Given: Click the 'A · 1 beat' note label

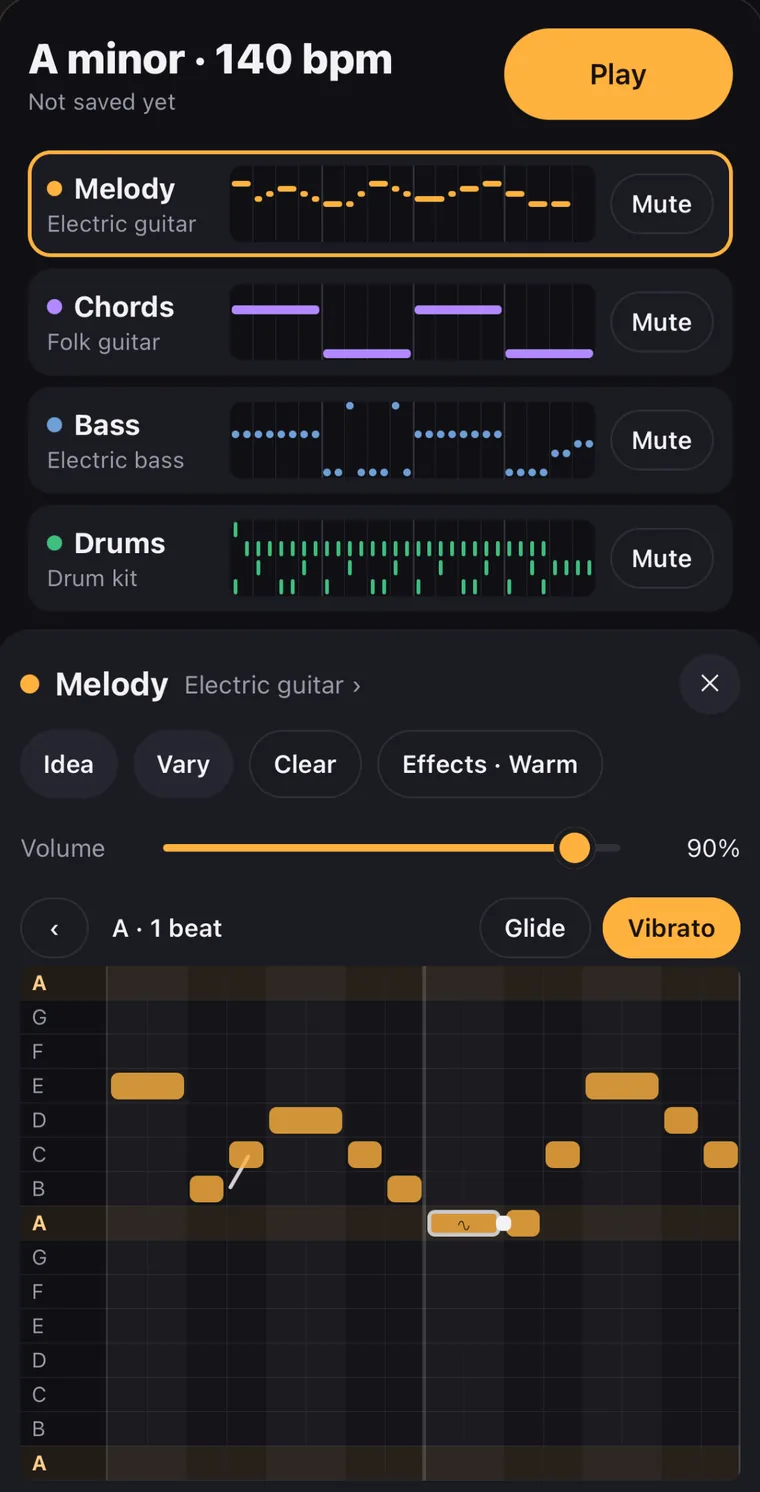Looking at the screenshot, I should (x=167, y=928).
